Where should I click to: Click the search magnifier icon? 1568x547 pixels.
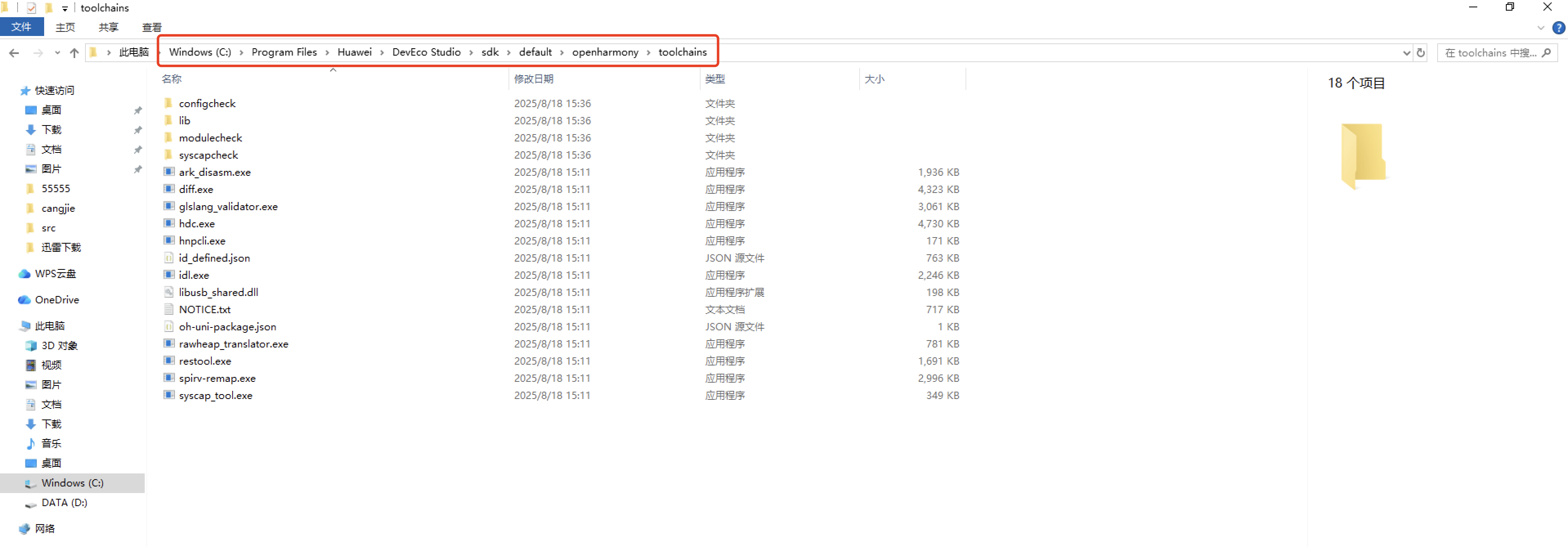tap(1546, 53)
